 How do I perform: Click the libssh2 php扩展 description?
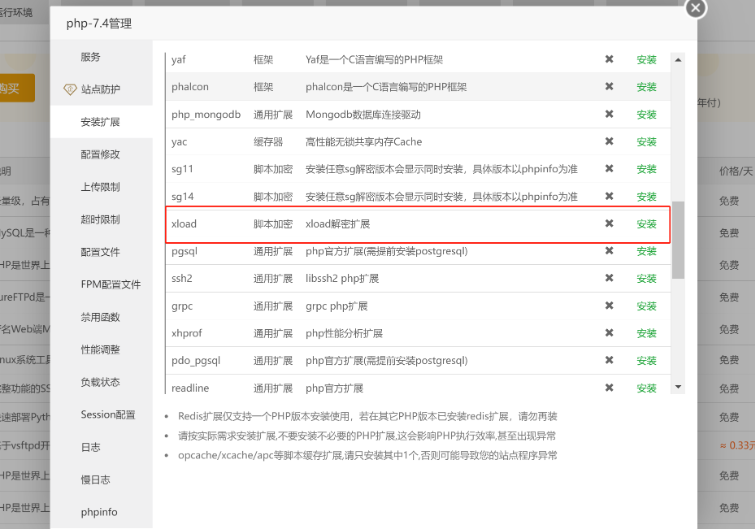(x=342, y=279)
